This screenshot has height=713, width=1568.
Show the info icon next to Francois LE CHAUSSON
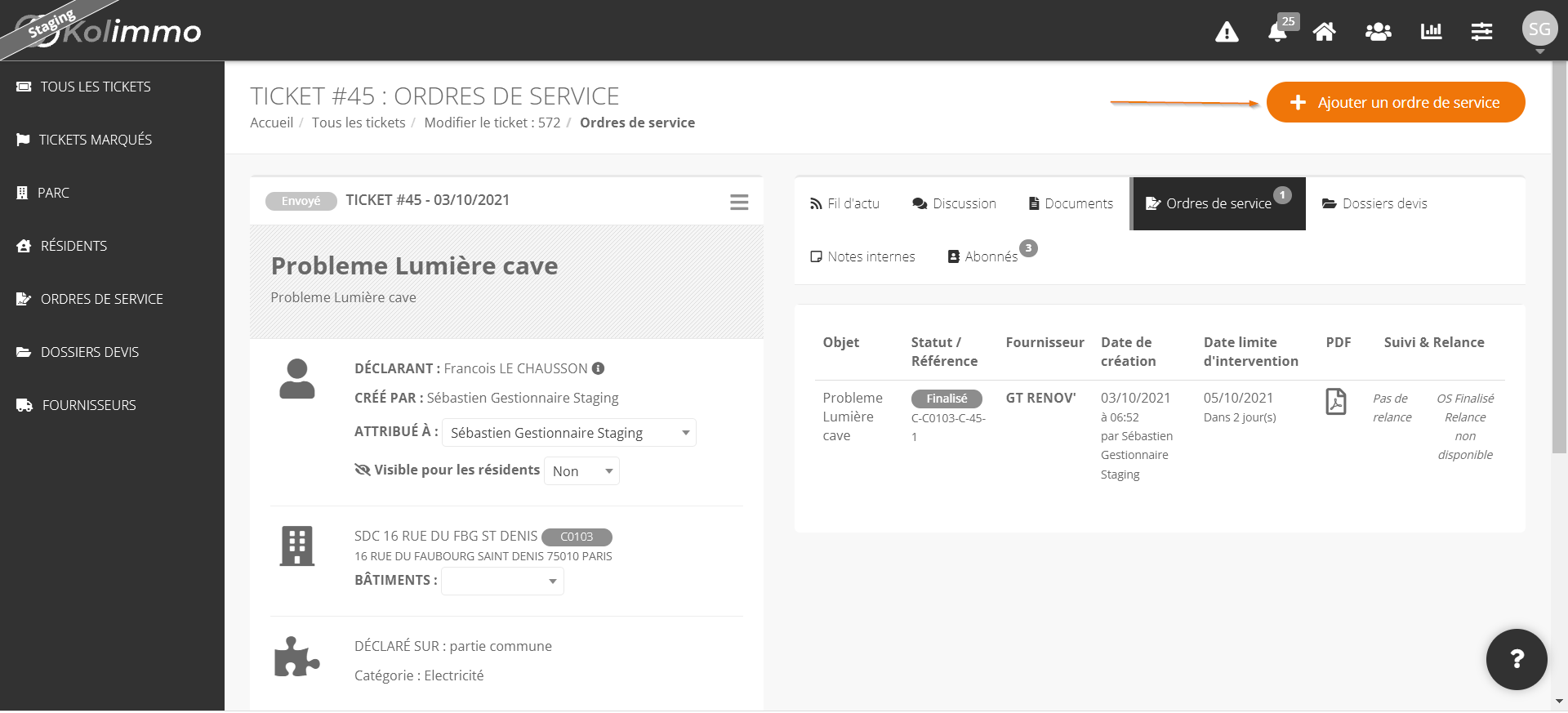pyautogui.click(x=598, y=368)
